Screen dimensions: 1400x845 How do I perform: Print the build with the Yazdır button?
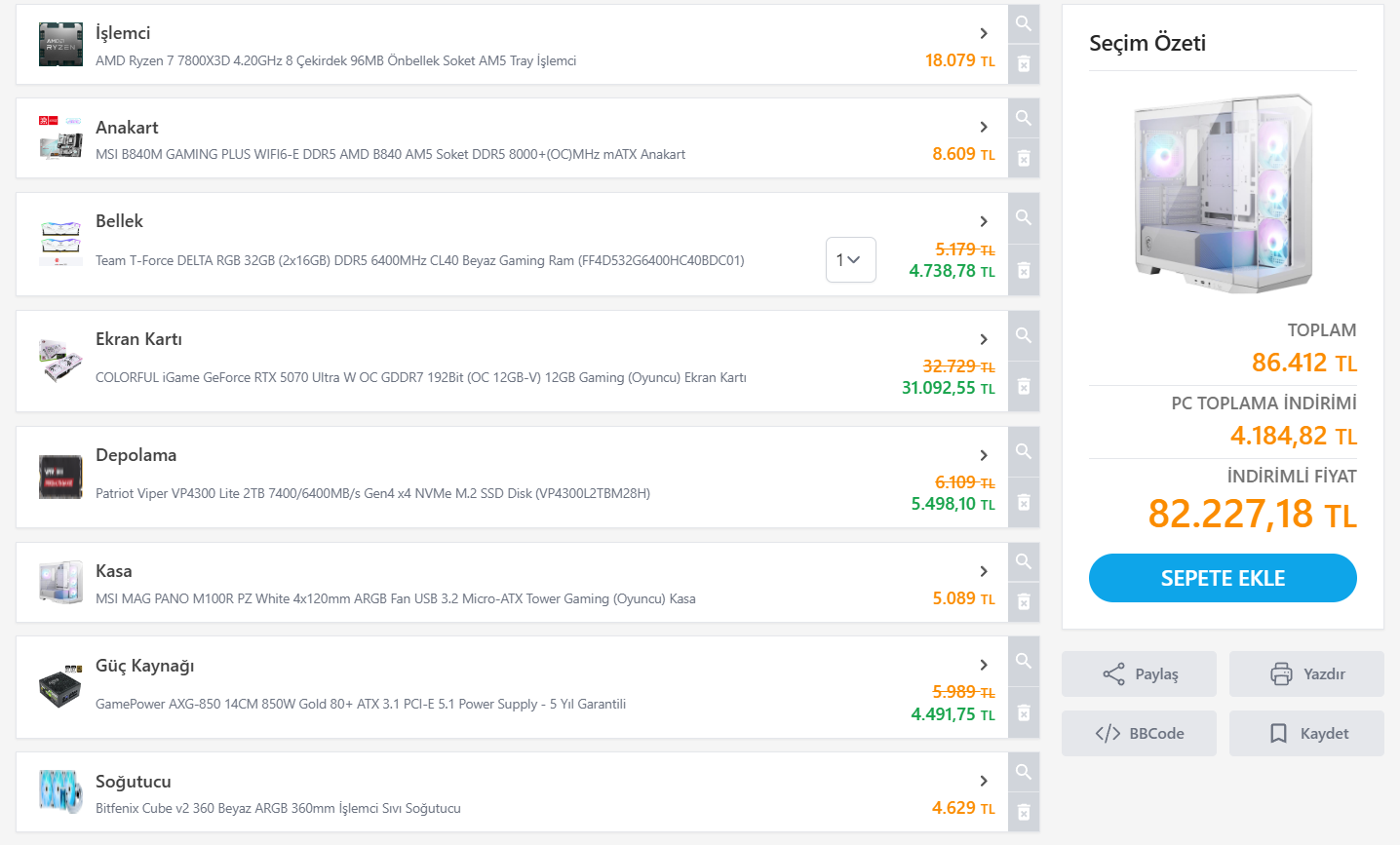1306,674
